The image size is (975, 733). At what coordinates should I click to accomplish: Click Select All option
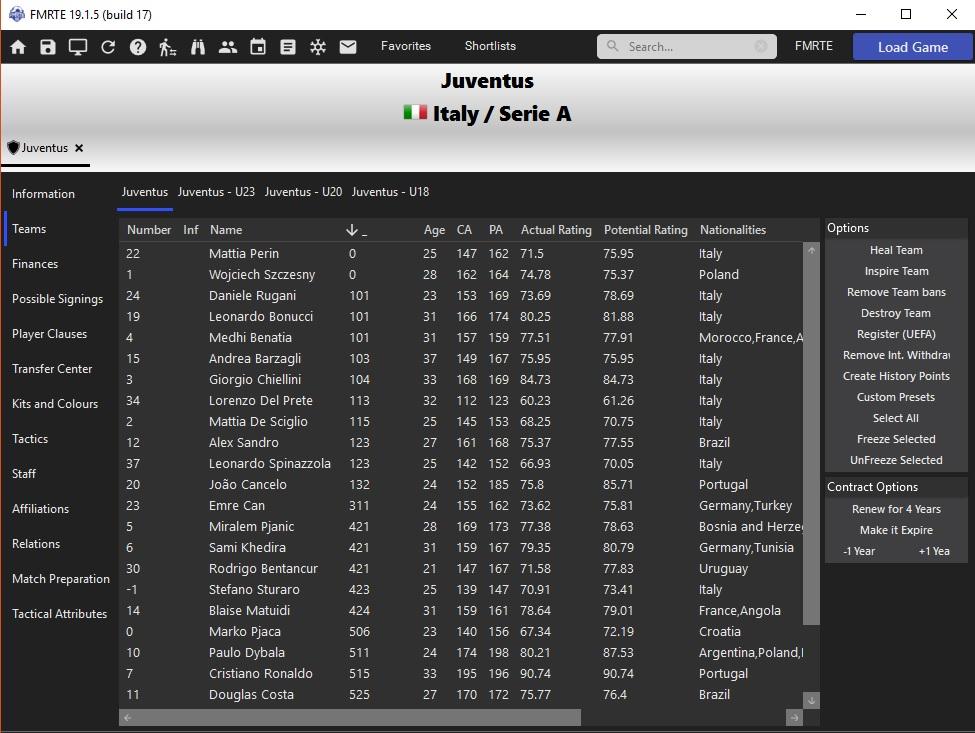[896, 418]
